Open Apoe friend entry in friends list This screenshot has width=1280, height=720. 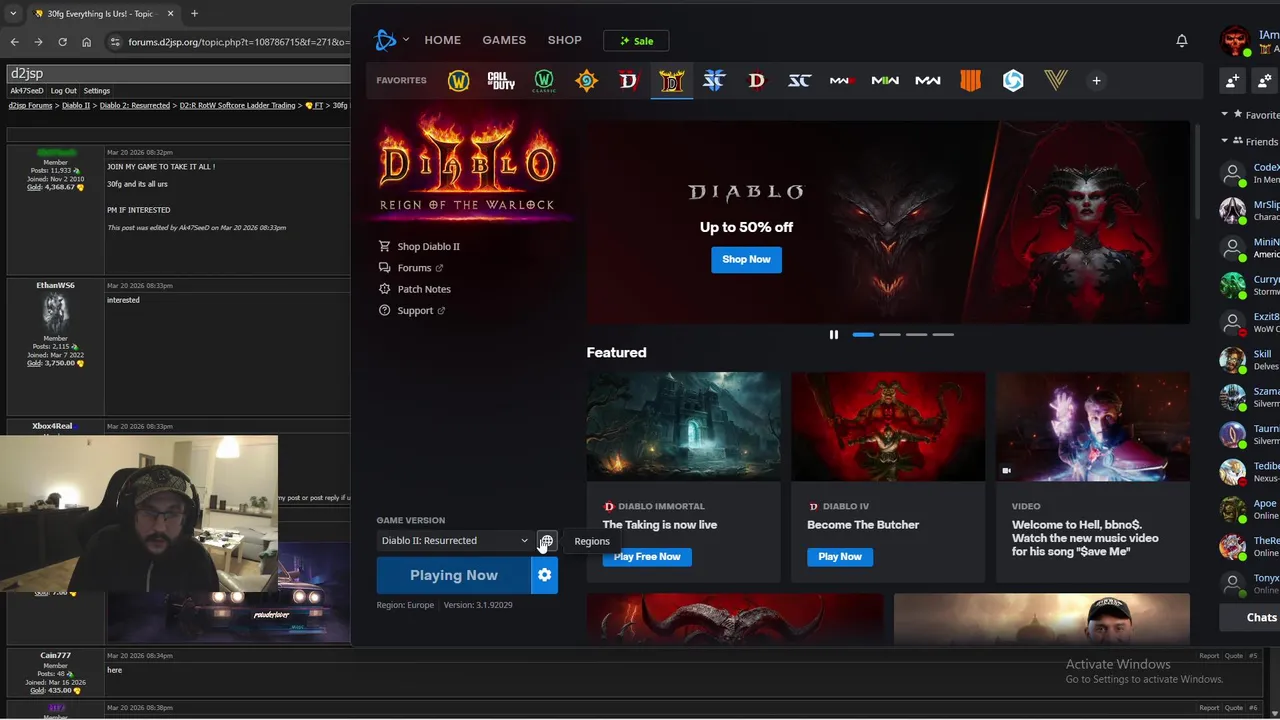point(1250,509)
